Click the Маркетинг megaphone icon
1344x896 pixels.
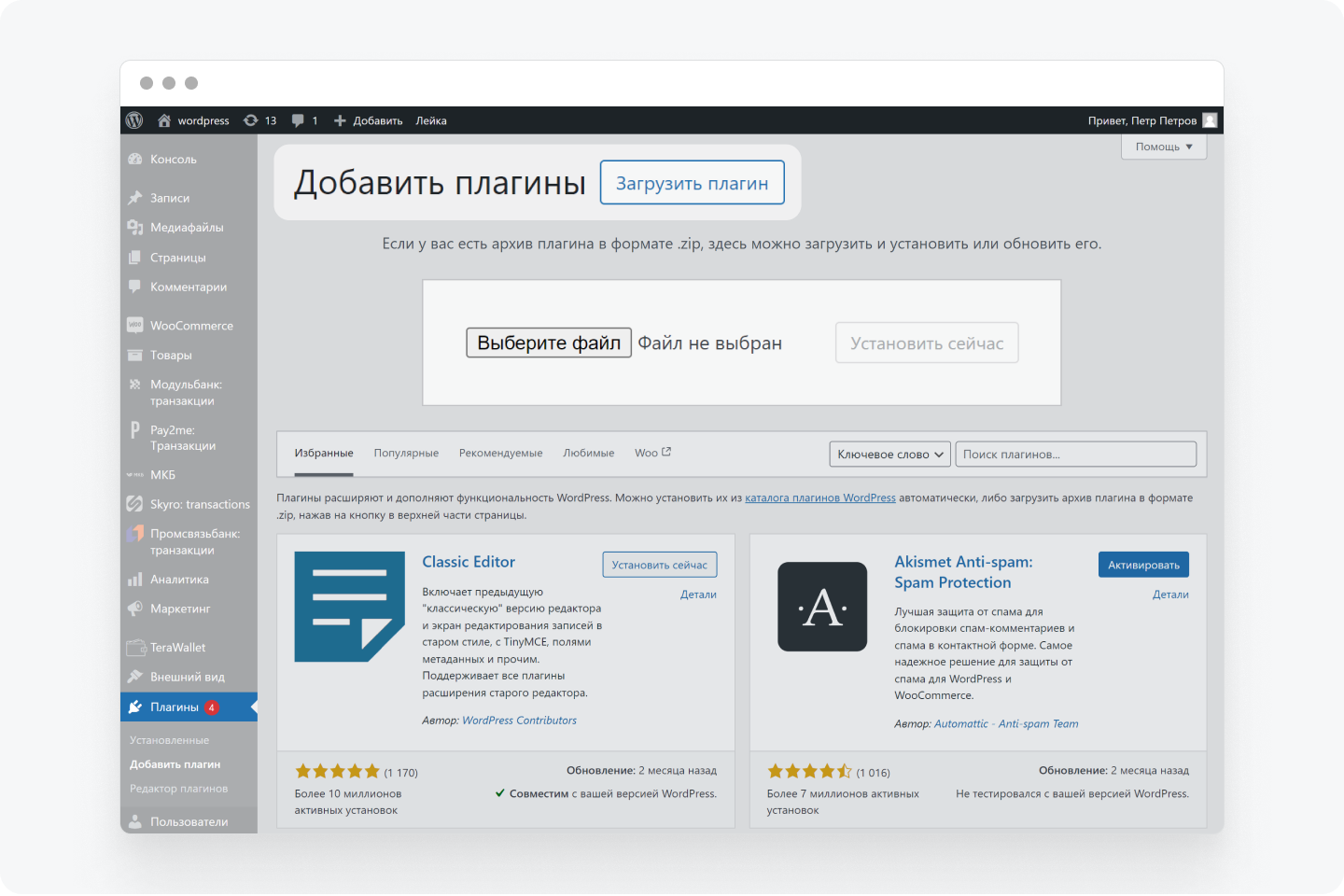[135, 609]
